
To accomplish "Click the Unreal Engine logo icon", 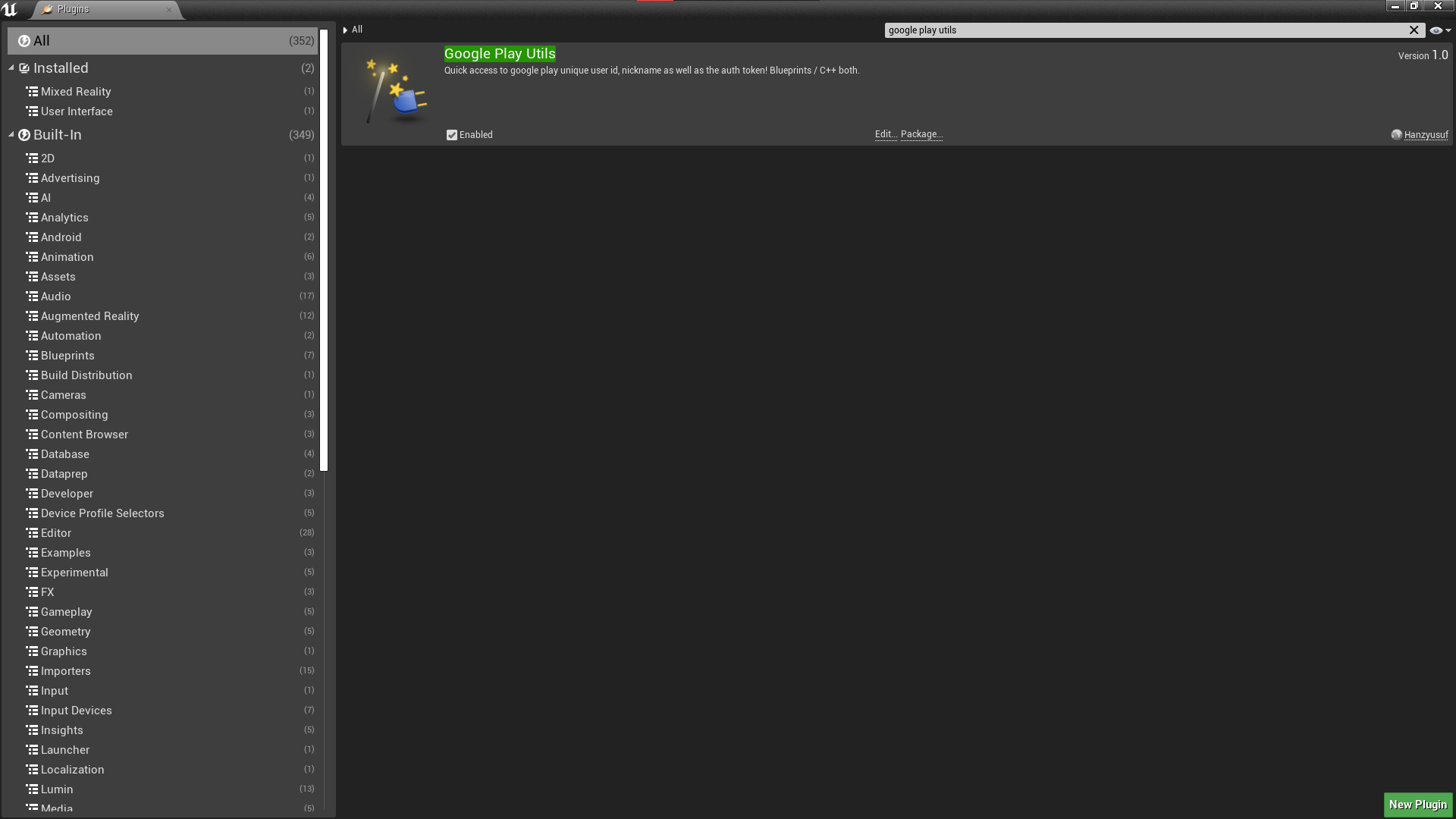I will pyautogui.click(x=10, y=10).
